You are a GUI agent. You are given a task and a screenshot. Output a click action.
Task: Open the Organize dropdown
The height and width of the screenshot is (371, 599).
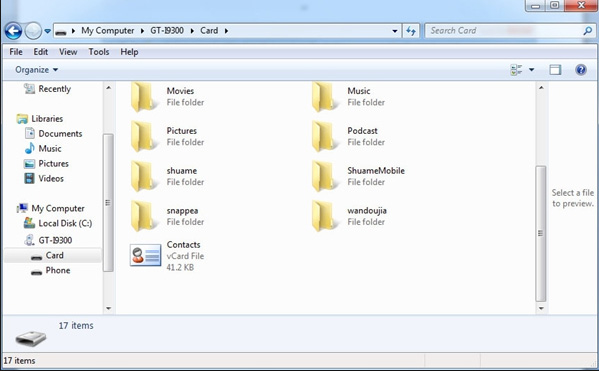[x=36, y=70]
